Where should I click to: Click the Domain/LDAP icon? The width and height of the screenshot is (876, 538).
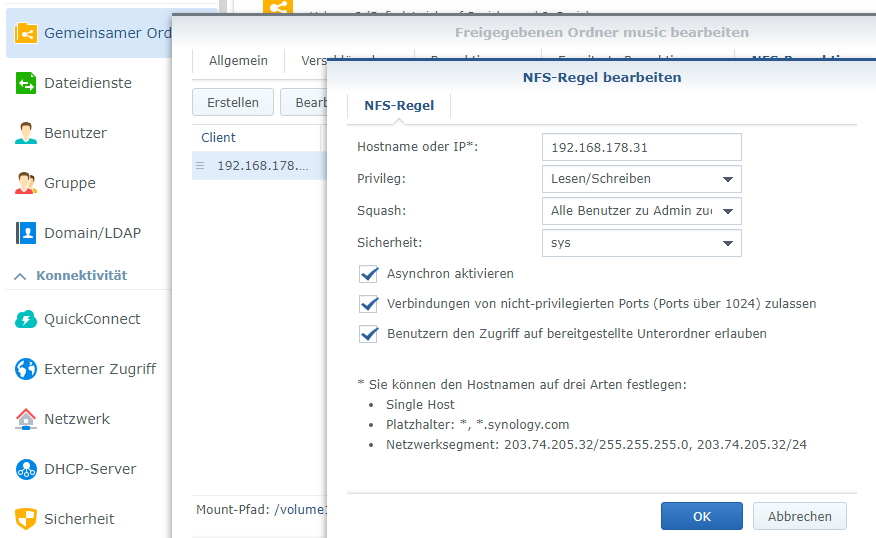point(26,233)
